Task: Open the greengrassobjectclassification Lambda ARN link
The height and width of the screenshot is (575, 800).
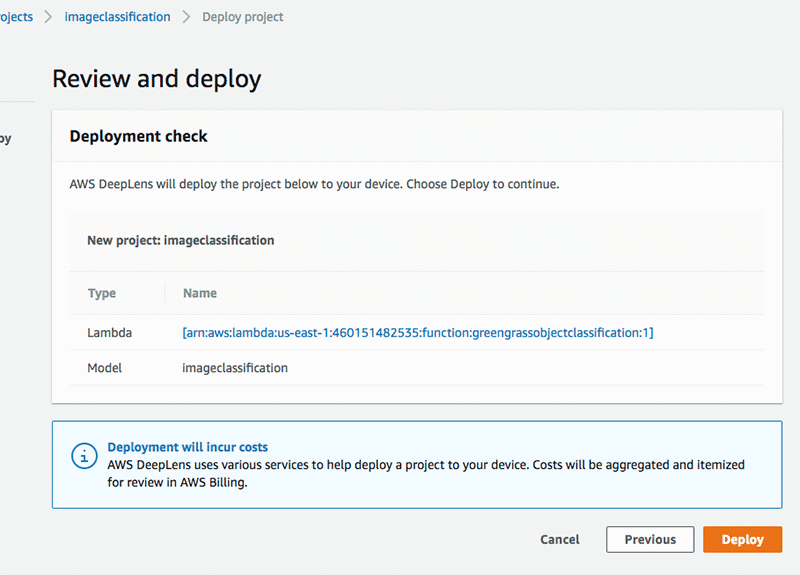Action: coord(418,332)
